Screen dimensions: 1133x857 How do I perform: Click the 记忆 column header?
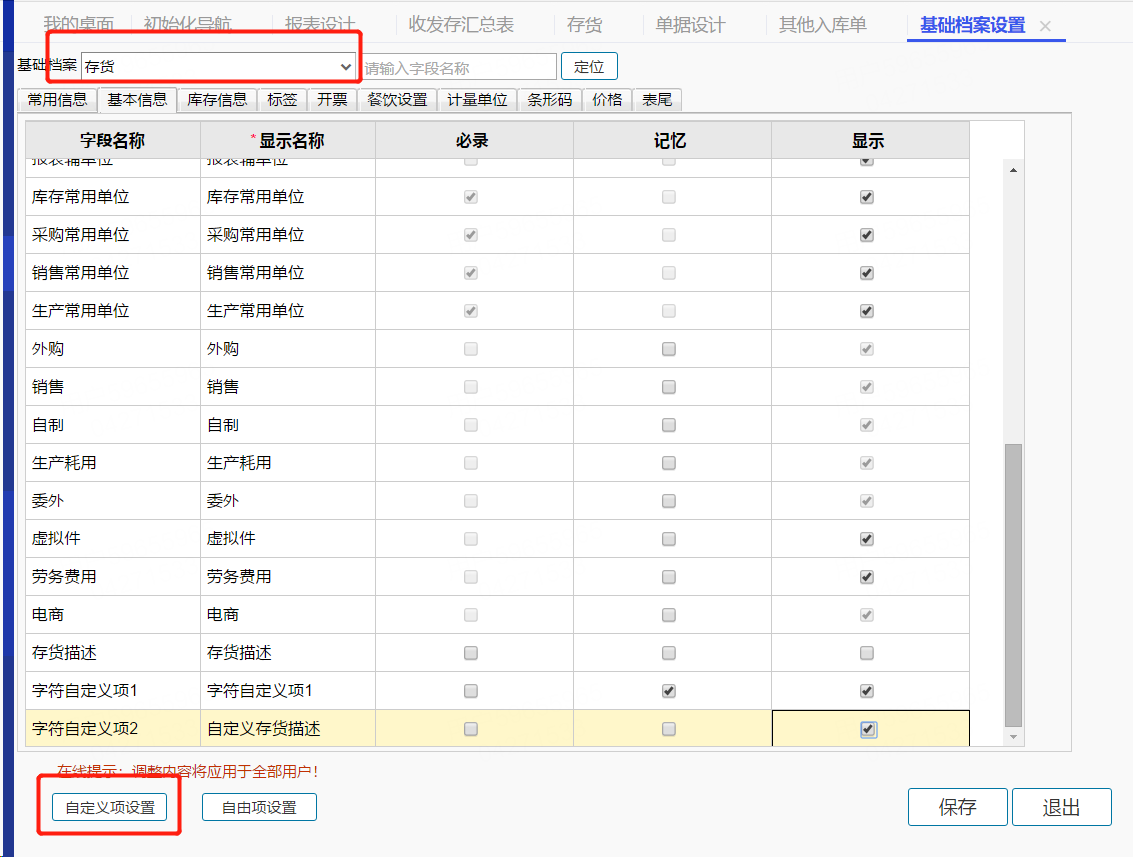(672, 140)
